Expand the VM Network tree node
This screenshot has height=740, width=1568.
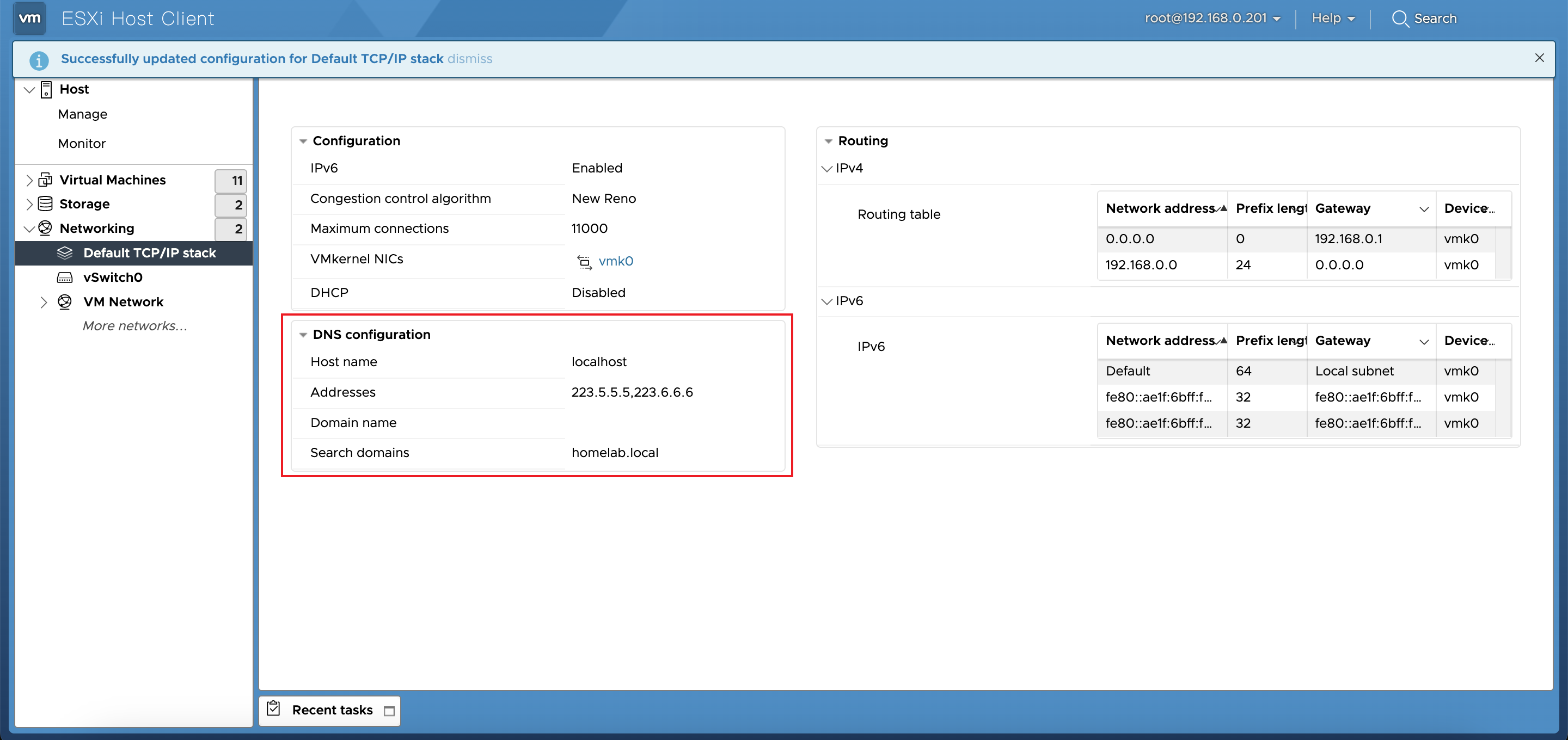click(x=44, y=302)
